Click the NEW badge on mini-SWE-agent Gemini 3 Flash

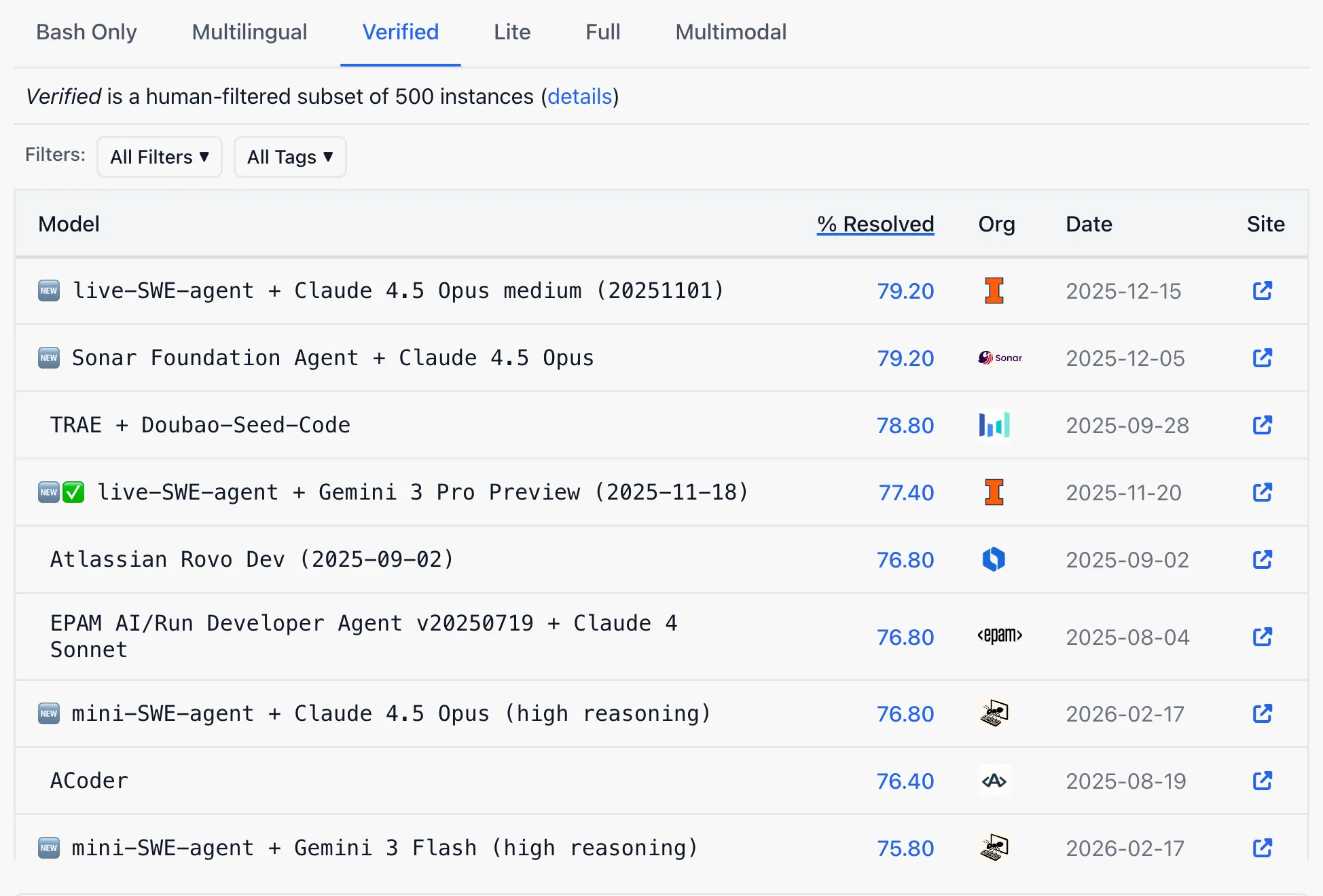49,848
